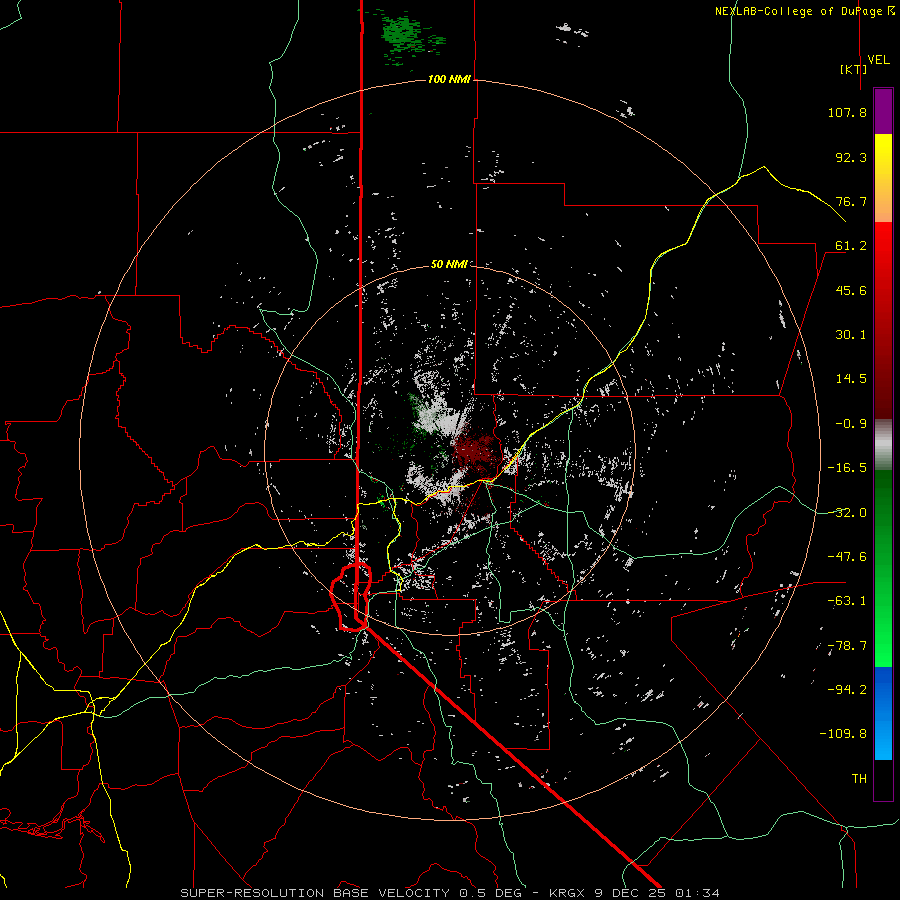Image resolution: width=900 pixels, height=900 pixels.
Task: Select the 92.3 velocity scale value
Action: click(851, 157)
